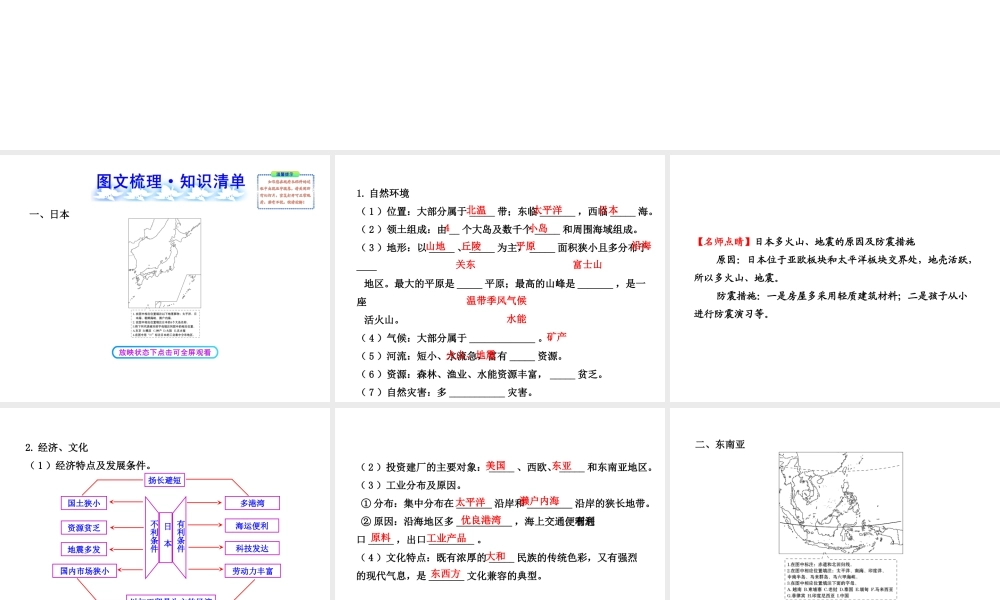
Task: Click the heading '一、日本'
Action: pos(49,214)
